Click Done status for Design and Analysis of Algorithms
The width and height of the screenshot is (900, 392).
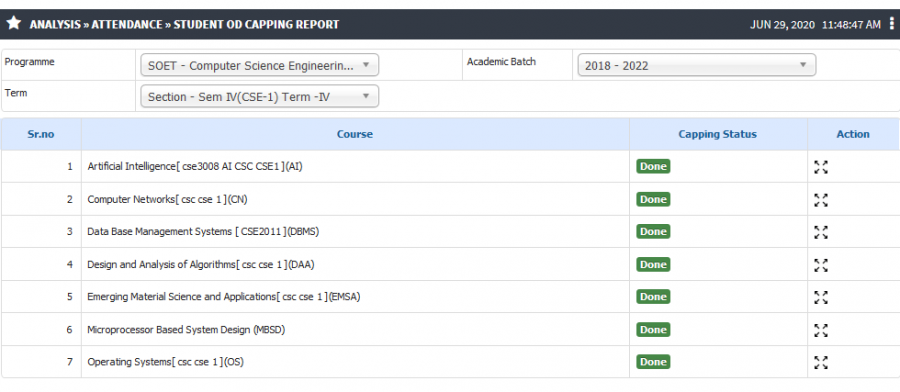pyautogui.click(x=653, y=264)
